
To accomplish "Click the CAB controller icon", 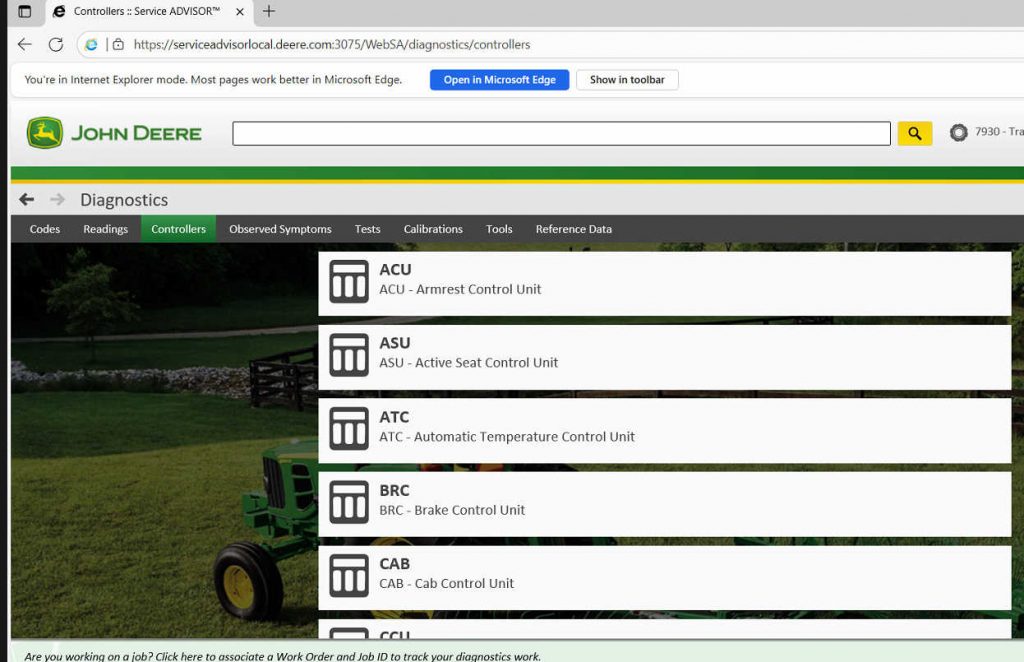I will pyautogui.click(x=349, y=576).
